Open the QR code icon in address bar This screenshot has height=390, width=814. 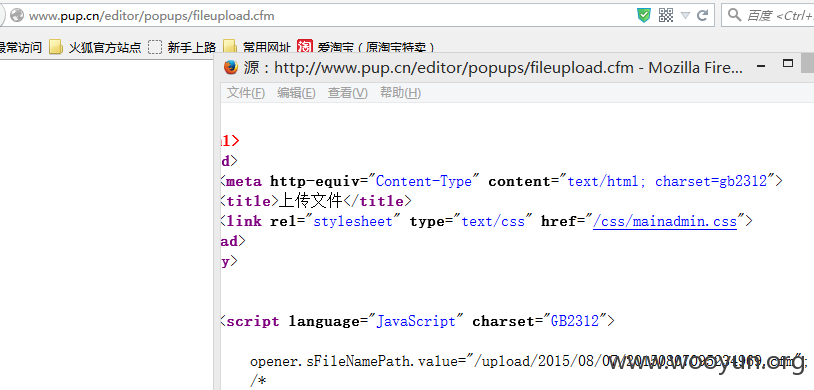pyautogui.click(x=666, y=16)
